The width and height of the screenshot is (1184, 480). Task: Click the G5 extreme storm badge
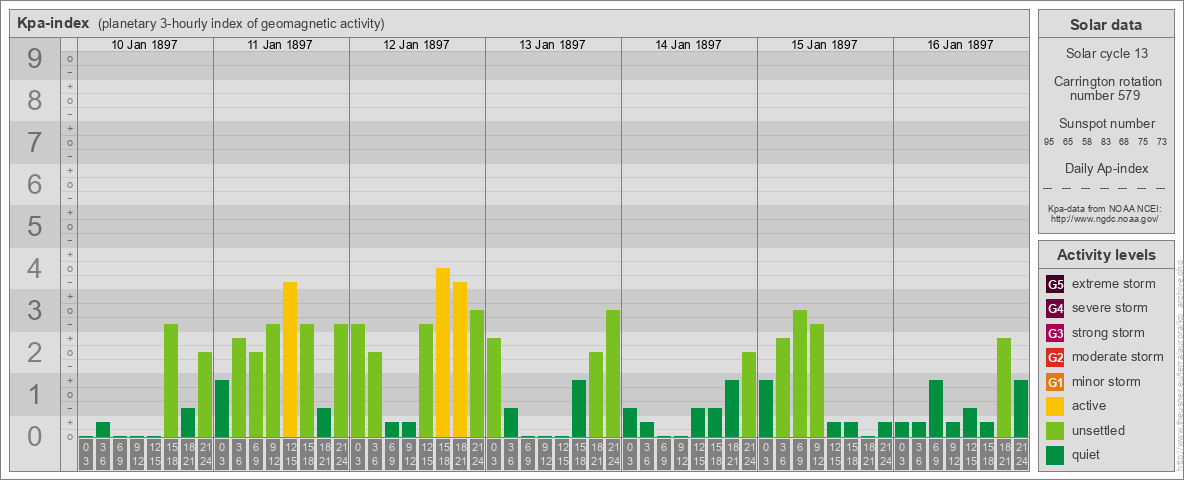coord(1055,284)
